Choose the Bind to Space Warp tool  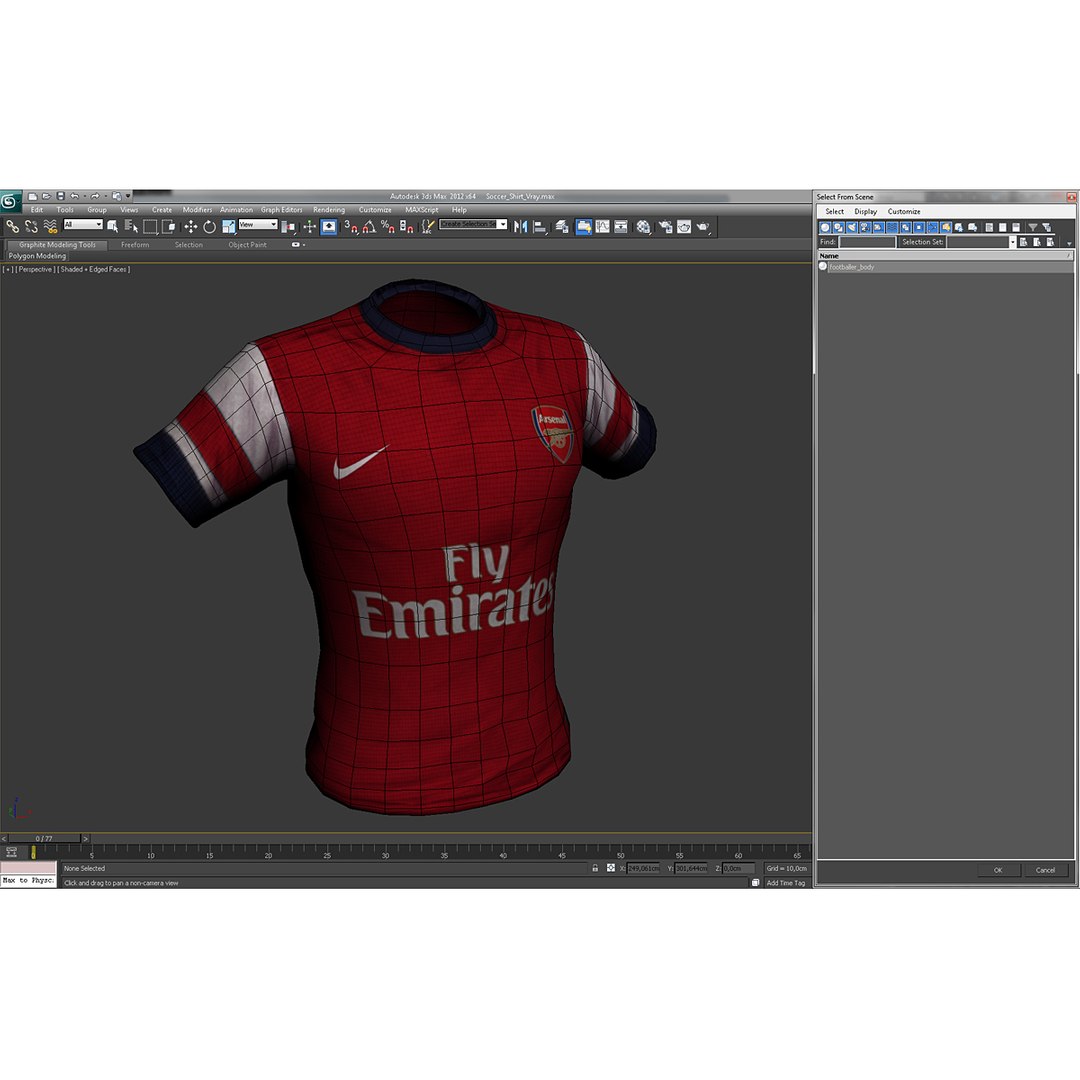click(x=50, y=226)
